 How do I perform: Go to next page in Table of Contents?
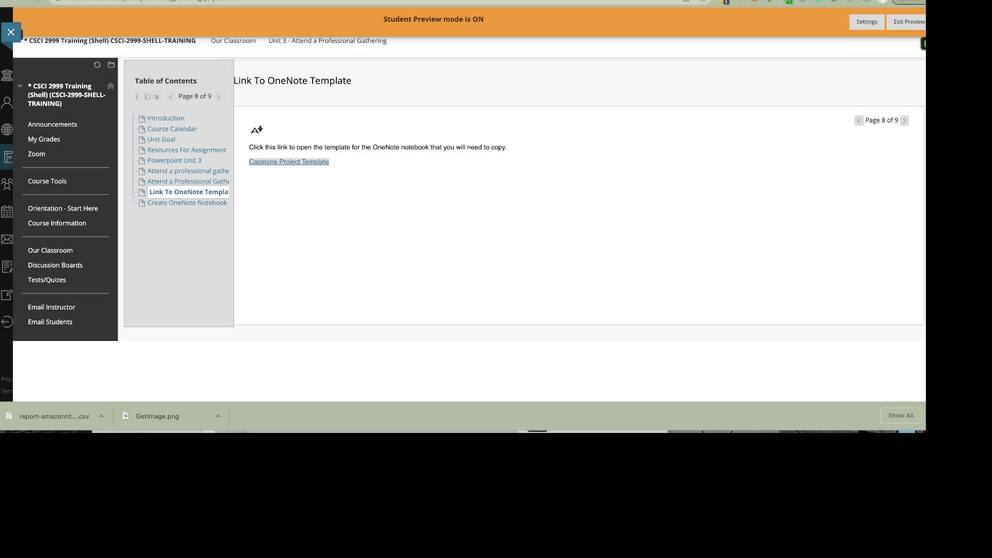click(219, 97)
